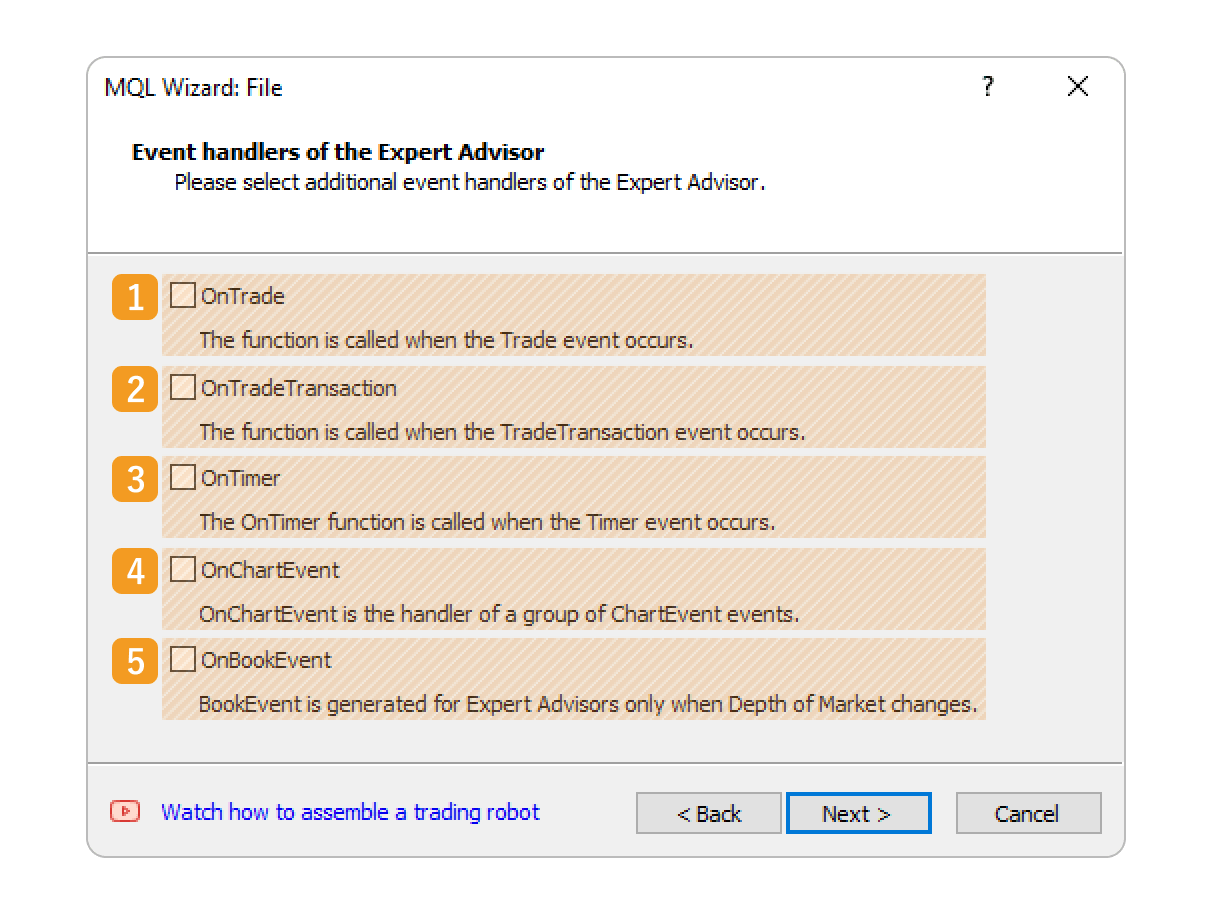Click the MQL Wizard: File title bar

[x=500, y=87]
